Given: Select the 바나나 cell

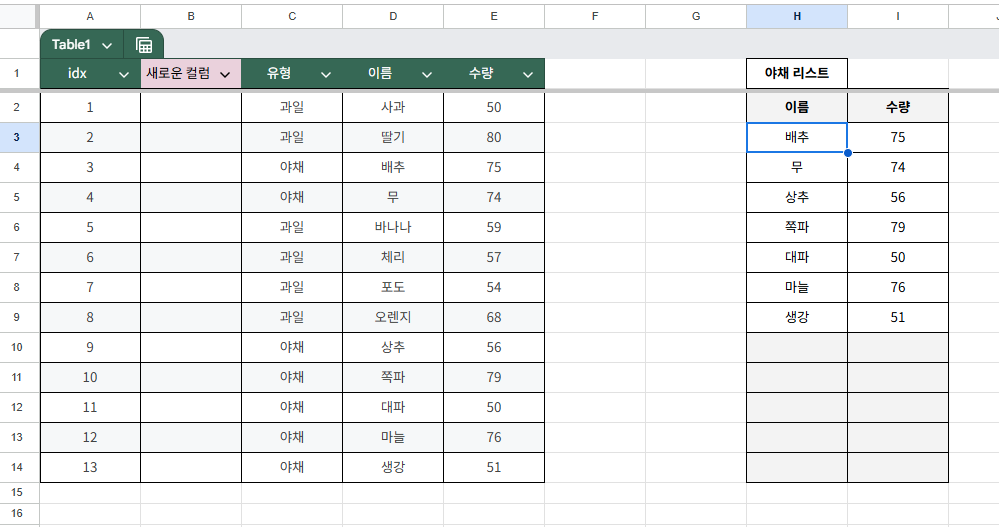Looking at the screenshot, I should [x=393, y=227].
